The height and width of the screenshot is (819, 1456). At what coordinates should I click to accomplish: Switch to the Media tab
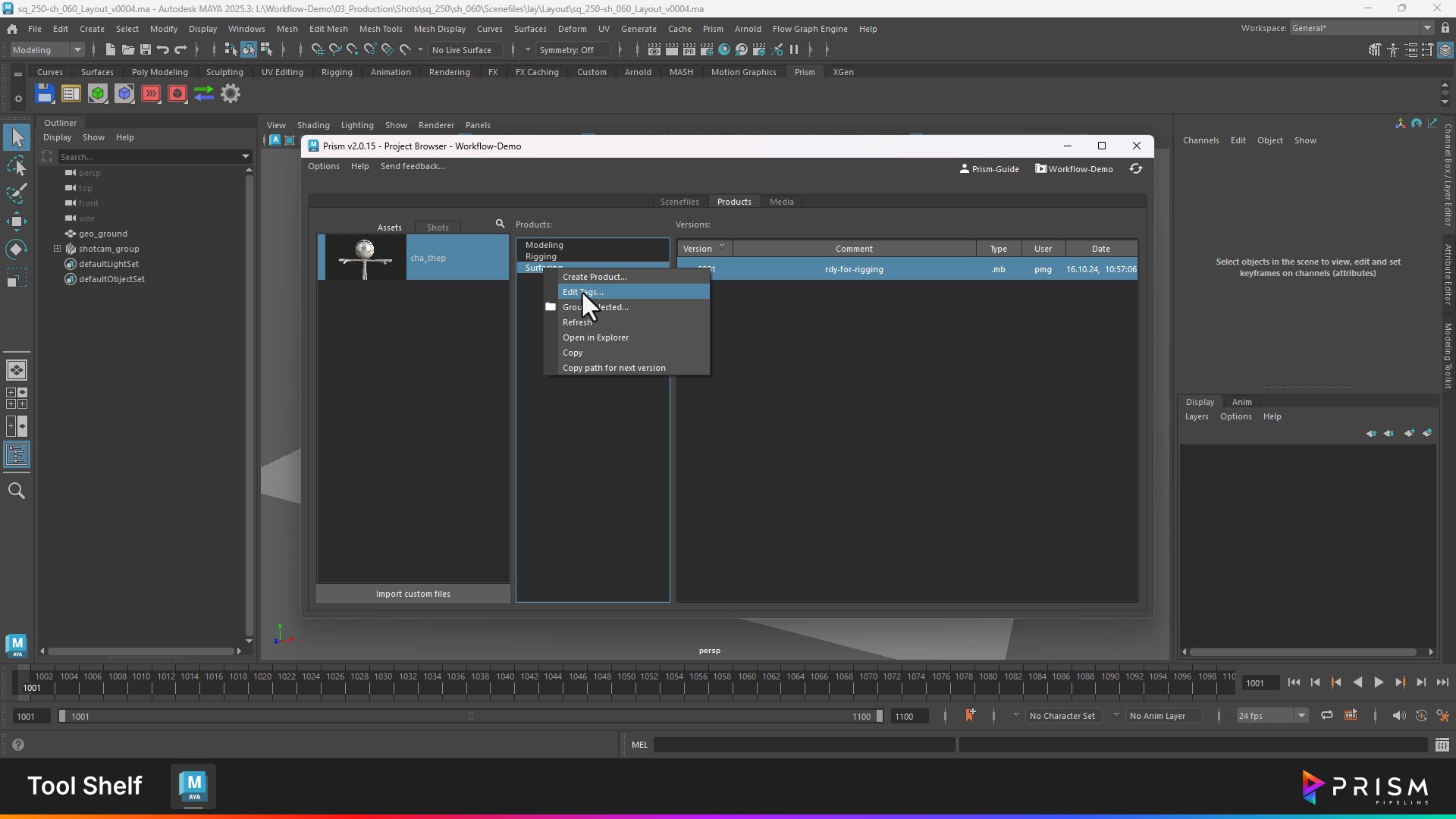[x=781, y=202]
